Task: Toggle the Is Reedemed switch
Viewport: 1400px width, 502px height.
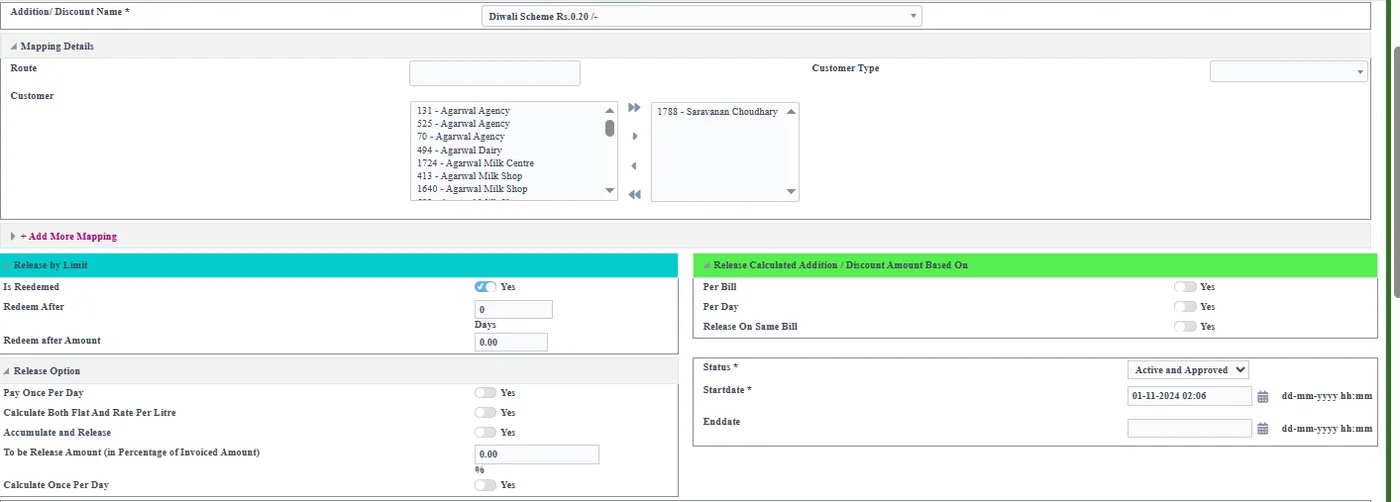Action: point(485,287)
